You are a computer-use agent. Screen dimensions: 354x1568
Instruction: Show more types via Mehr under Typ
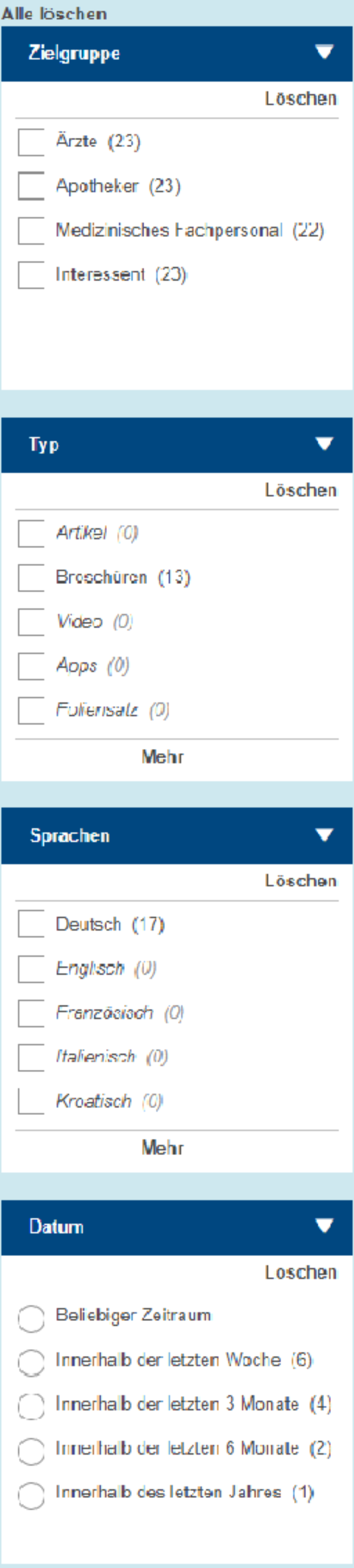(x=162, y=756)
